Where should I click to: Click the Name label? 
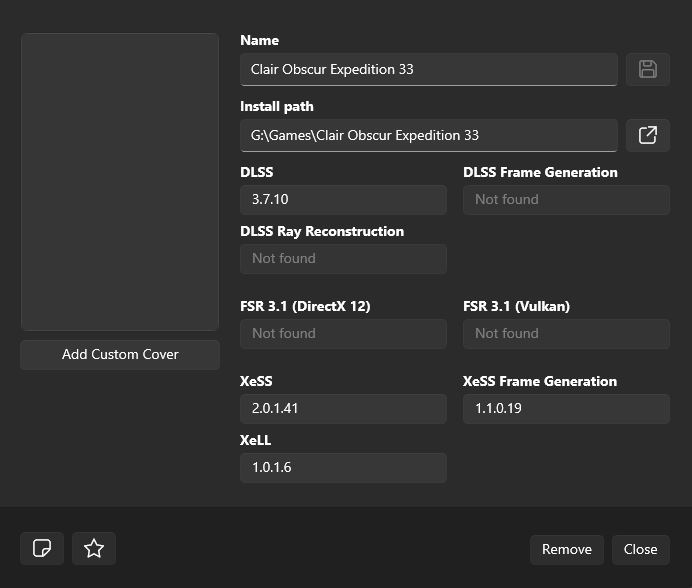[x=260, y=40]
